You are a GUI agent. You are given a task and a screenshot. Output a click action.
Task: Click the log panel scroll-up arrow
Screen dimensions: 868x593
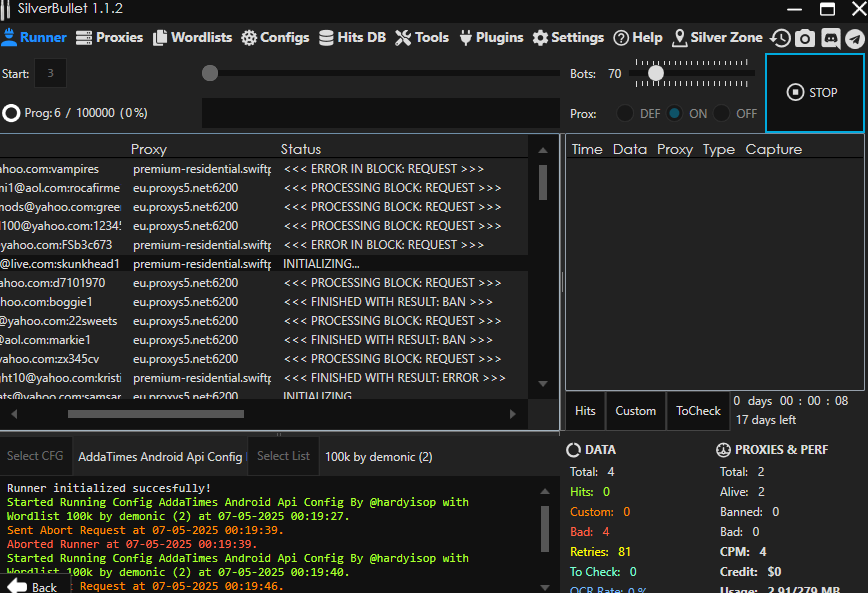click(545, 491)
